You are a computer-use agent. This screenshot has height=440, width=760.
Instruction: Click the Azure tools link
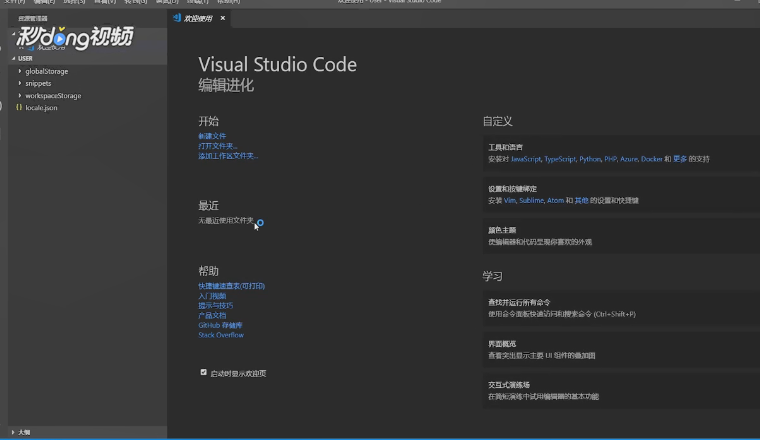coord(629,159)
